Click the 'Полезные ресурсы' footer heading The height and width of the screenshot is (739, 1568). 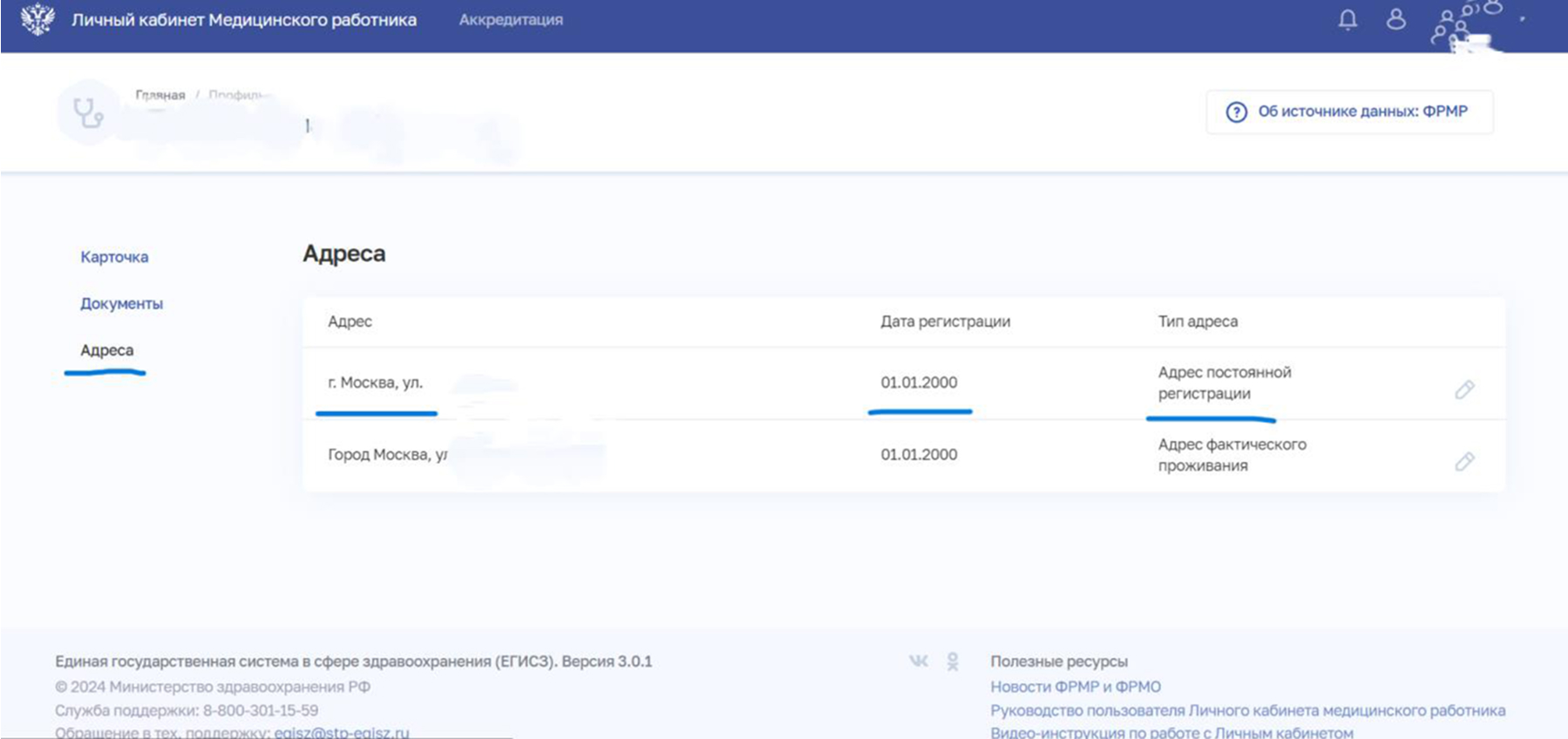[1059, 661]
